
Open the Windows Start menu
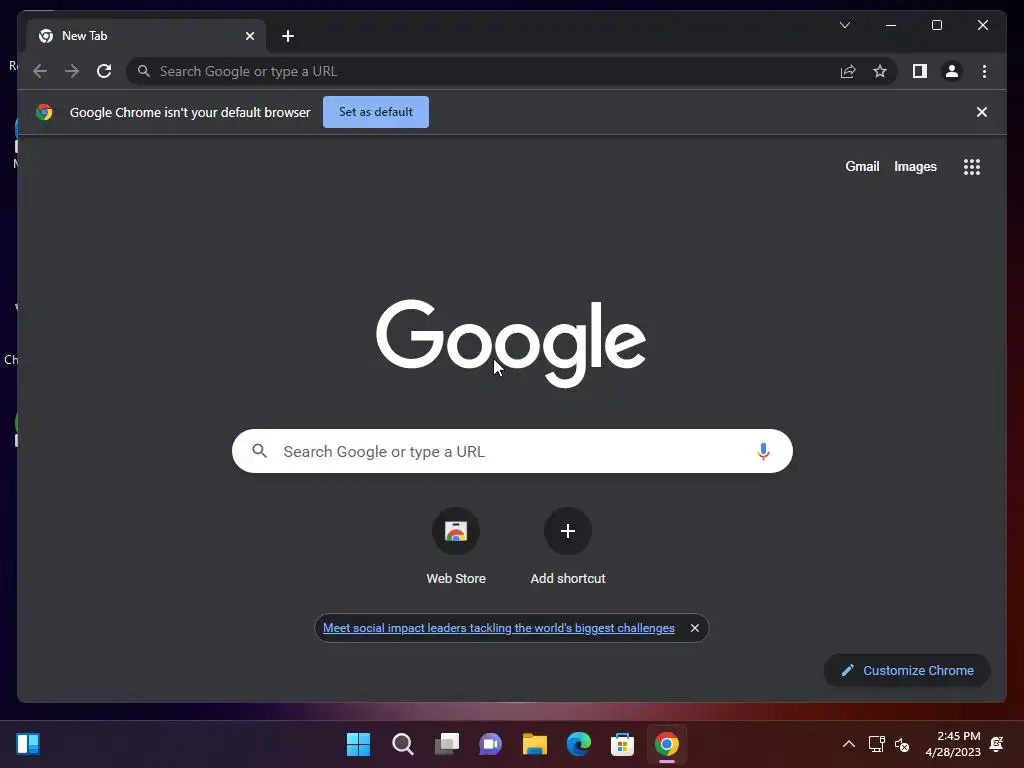359,744
